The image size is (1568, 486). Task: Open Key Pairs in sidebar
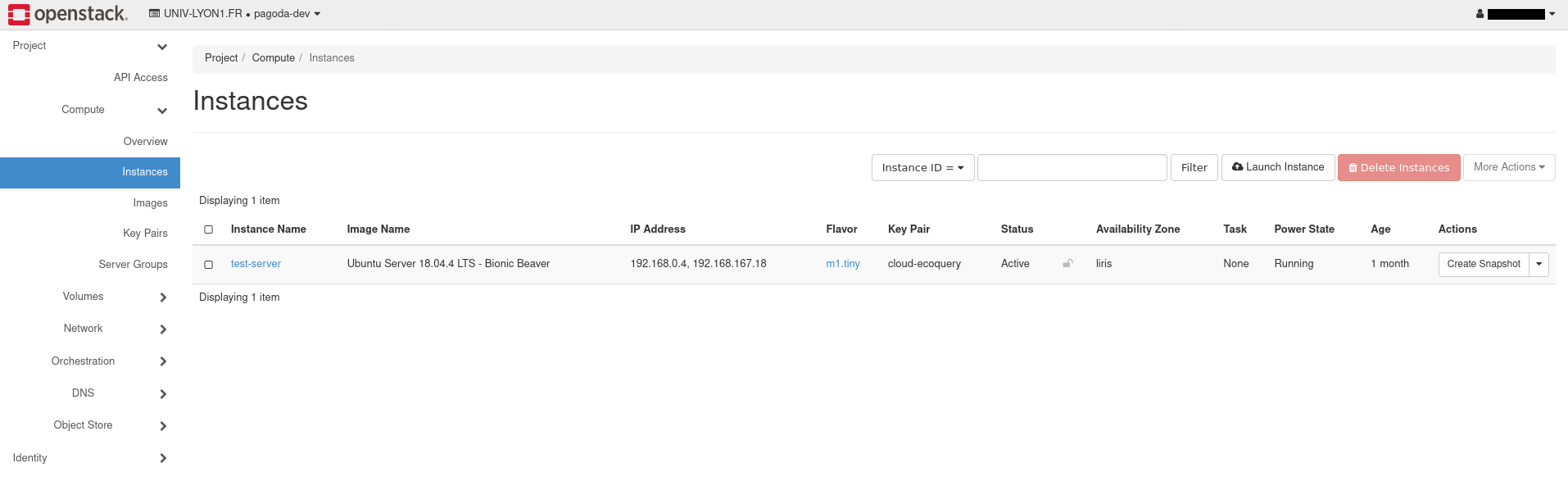(145, 234)
